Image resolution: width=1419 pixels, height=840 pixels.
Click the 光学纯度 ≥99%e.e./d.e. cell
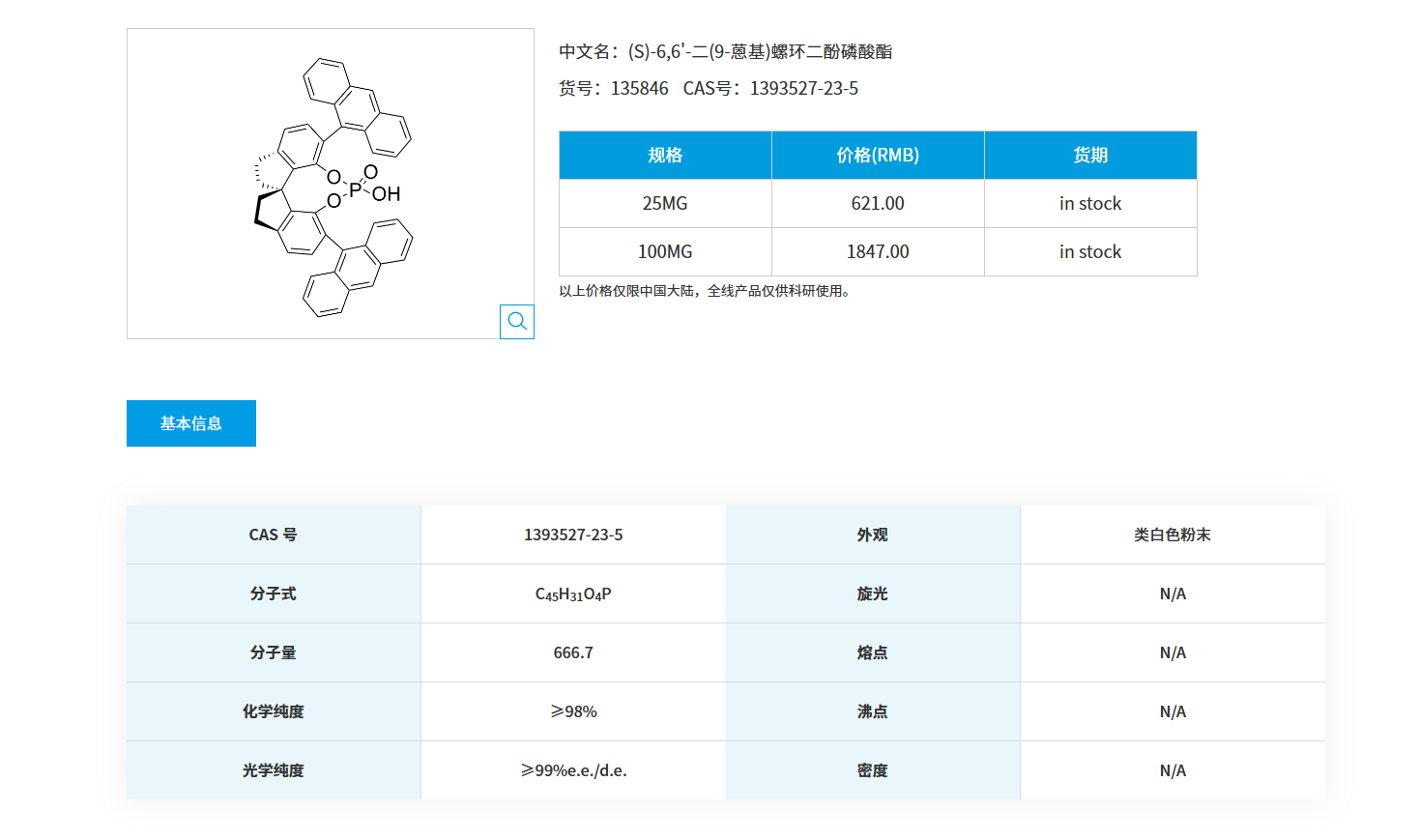[x=573, y=769]
